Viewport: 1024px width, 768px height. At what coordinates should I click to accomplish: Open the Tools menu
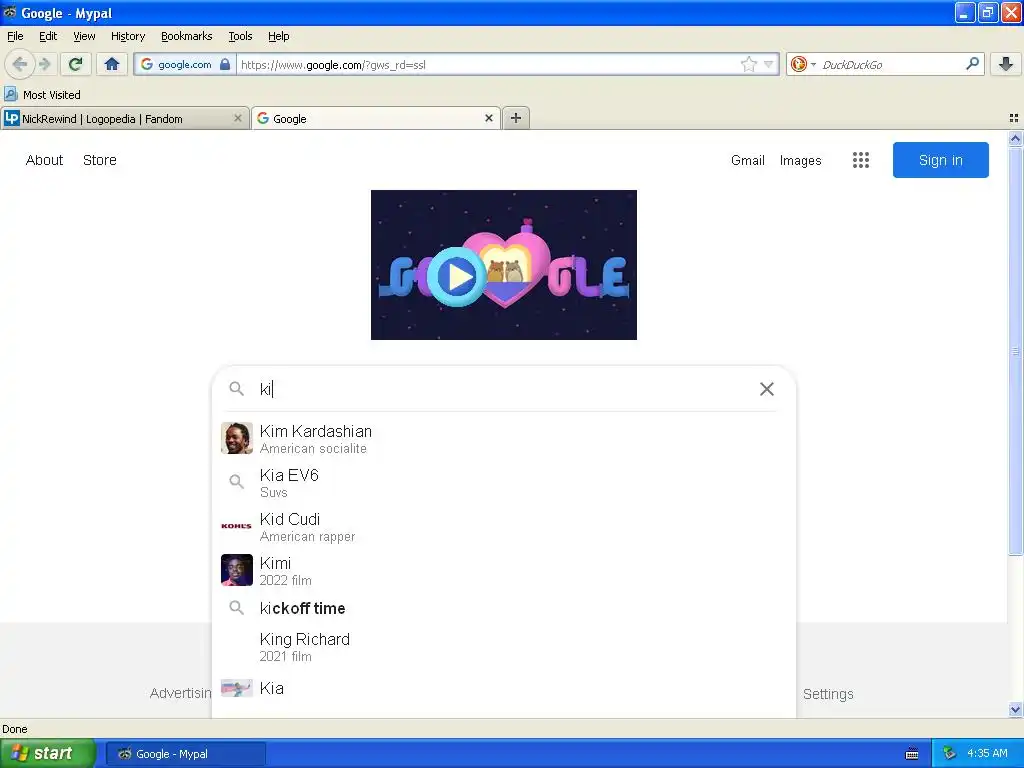[x=240, y=36]
